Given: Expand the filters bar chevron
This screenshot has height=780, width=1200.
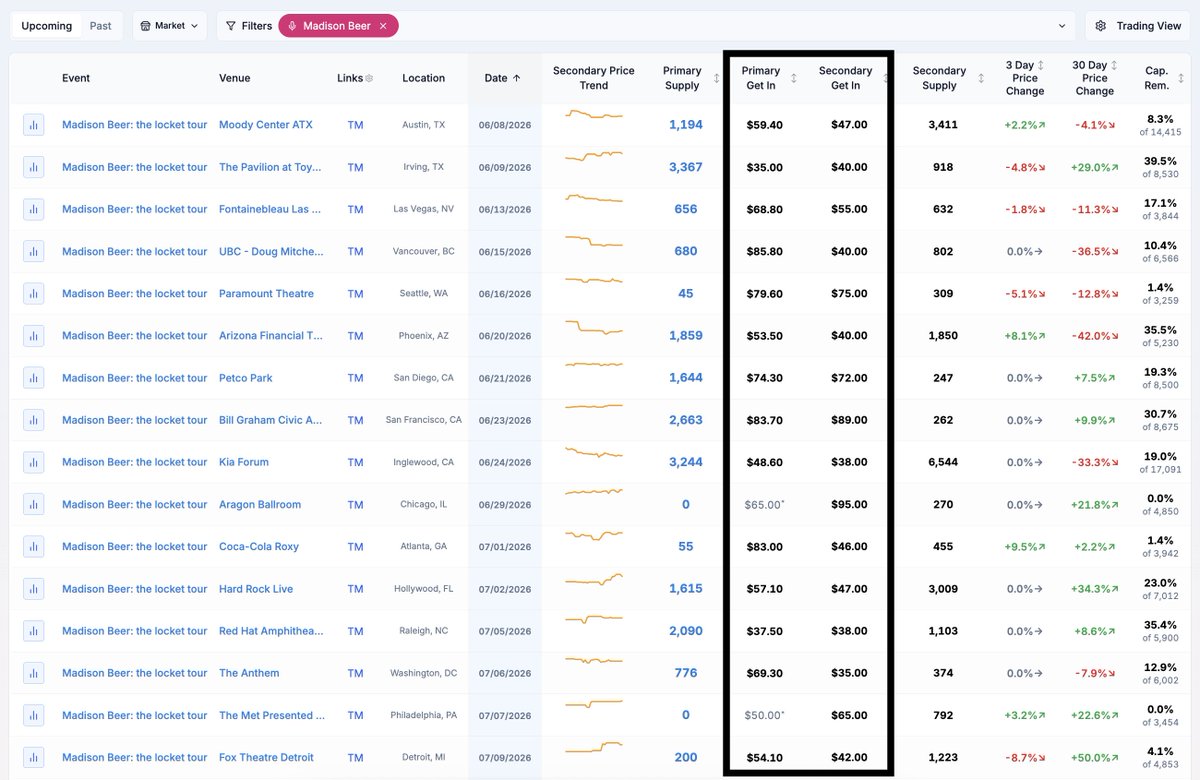Looking at the screenshot, I should 1062,26.
